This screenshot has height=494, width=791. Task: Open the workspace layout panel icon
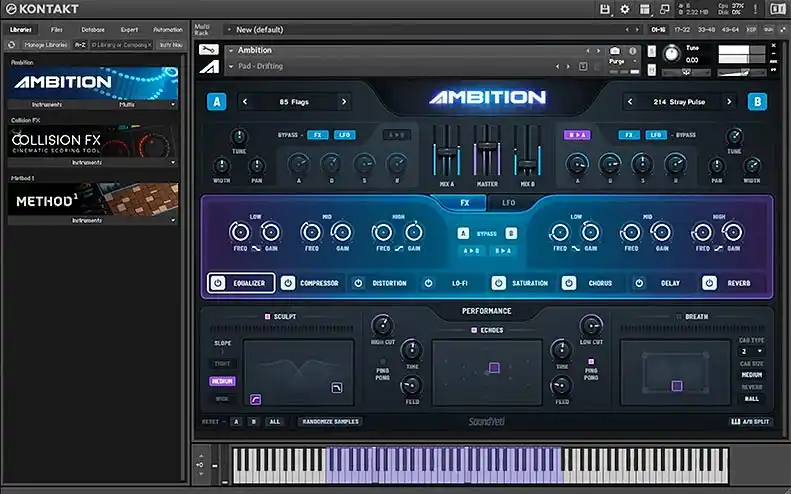(645, 9)
